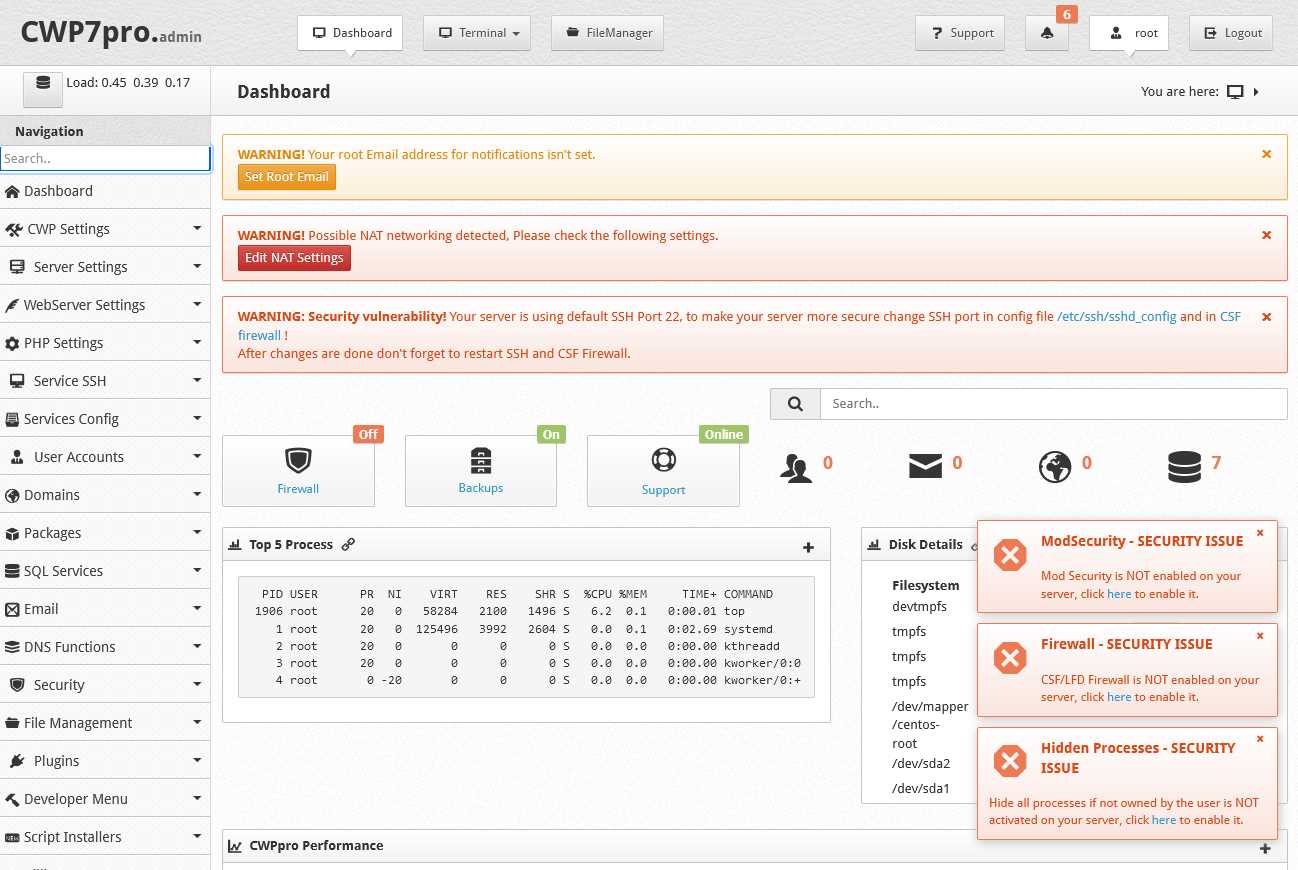Expand CWP Settings menu
Viewport: 1298px width, 870px height.
coord(105,229)
